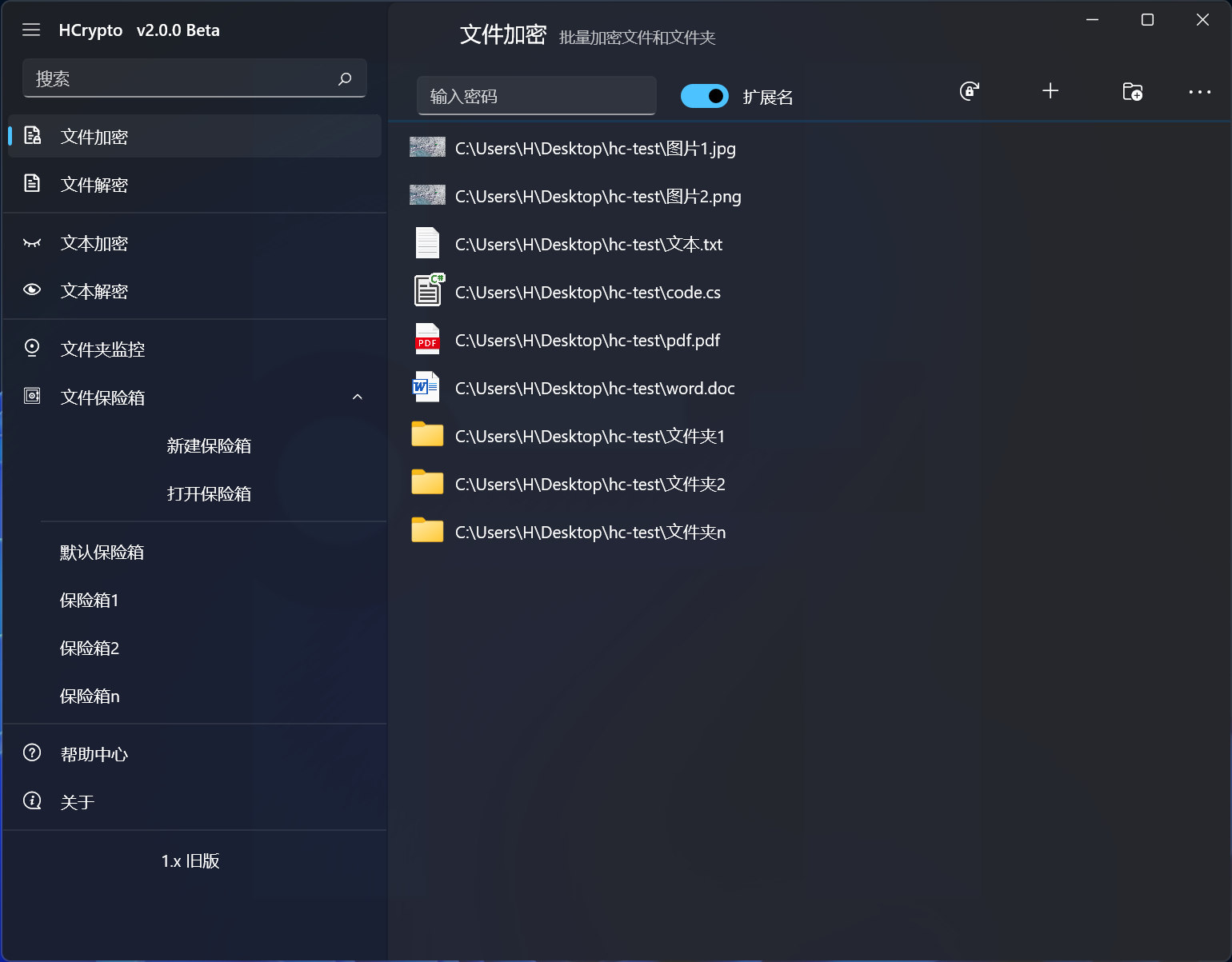
Task: Select path text for 图片2.png
Action: coord(598,196)
